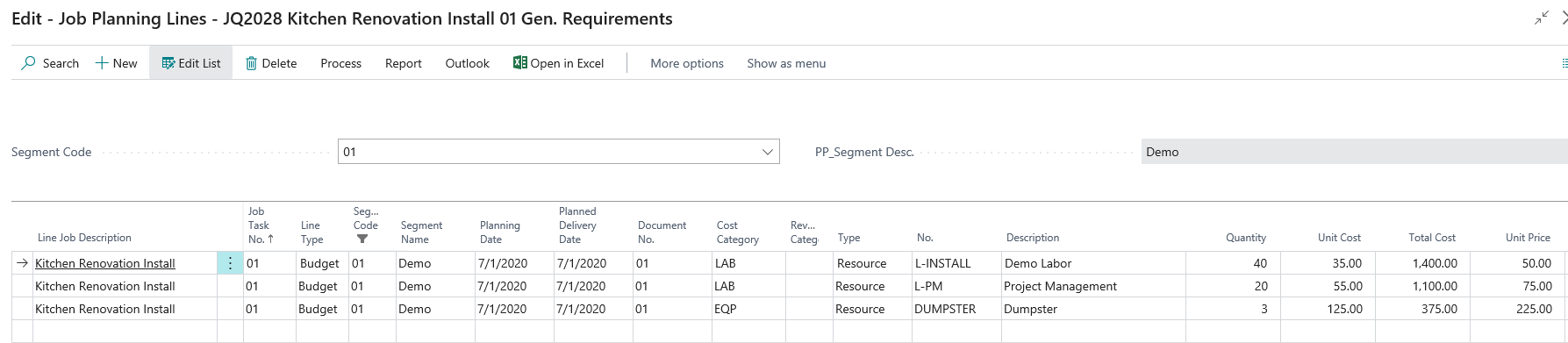Open the three-dot row menu for first line

tap(230, 263)
